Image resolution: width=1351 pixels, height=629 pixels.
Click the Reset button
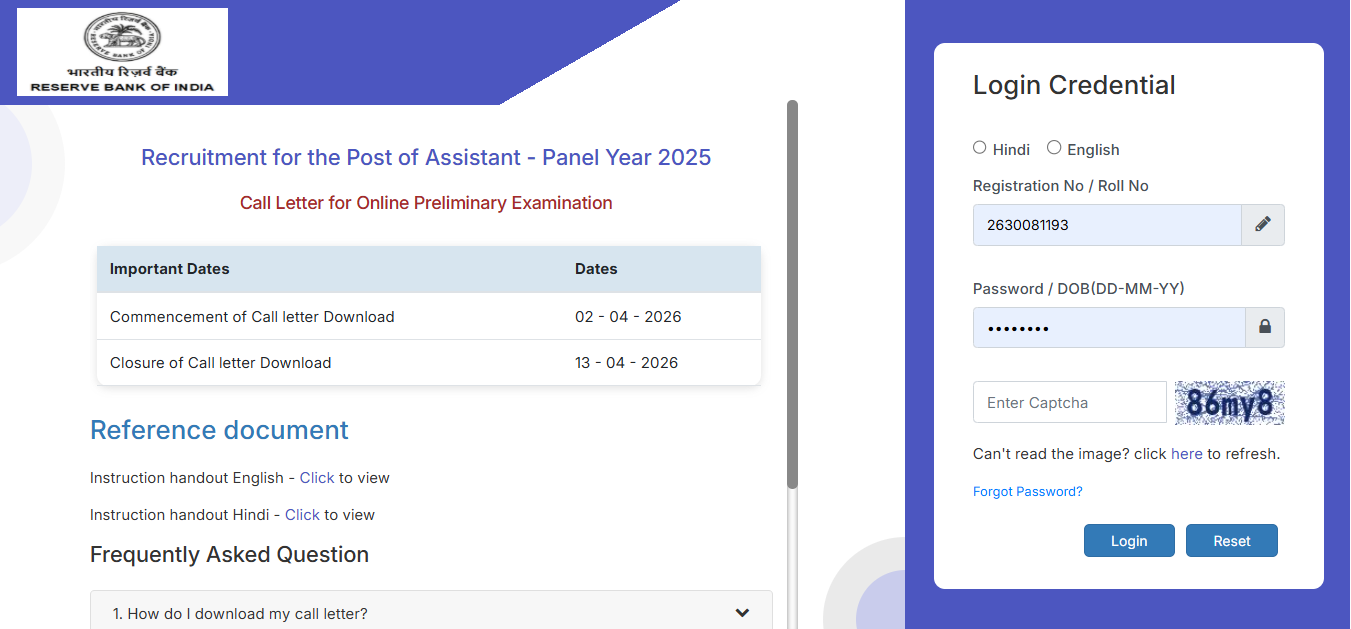[1231, 540]
